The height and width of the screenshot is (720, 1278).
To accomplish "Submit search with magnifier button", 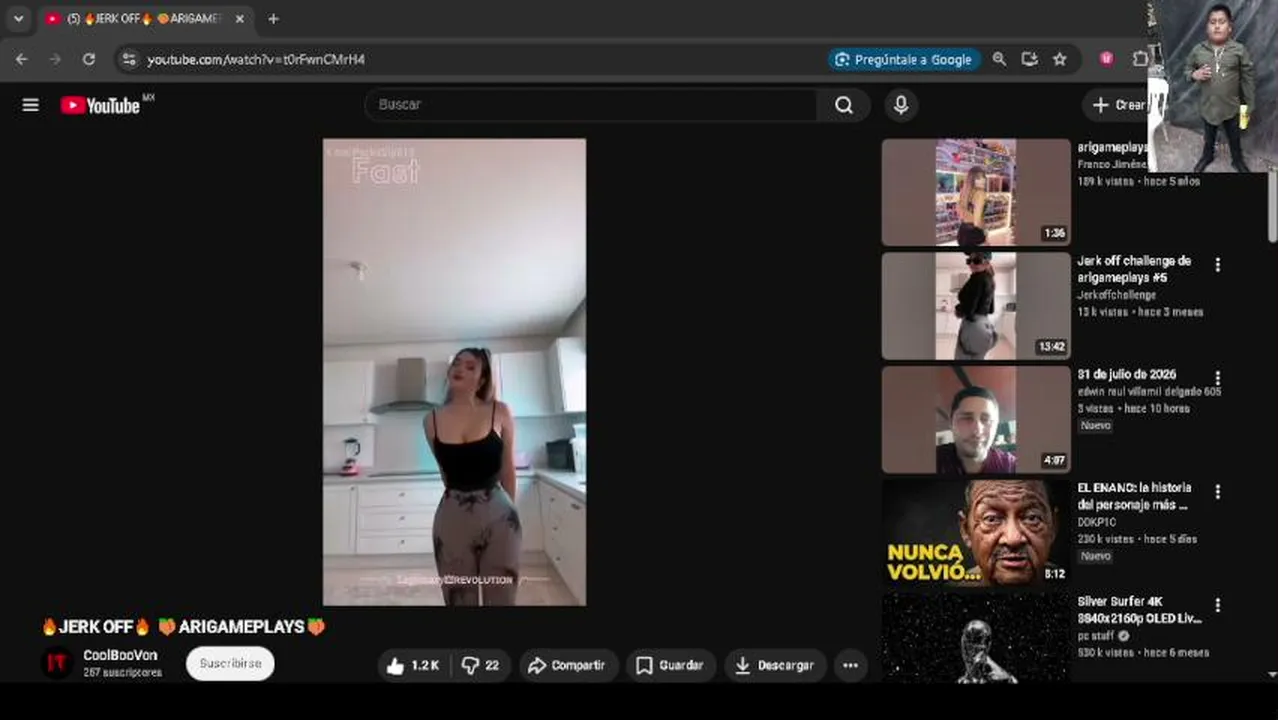I will 844,105.
